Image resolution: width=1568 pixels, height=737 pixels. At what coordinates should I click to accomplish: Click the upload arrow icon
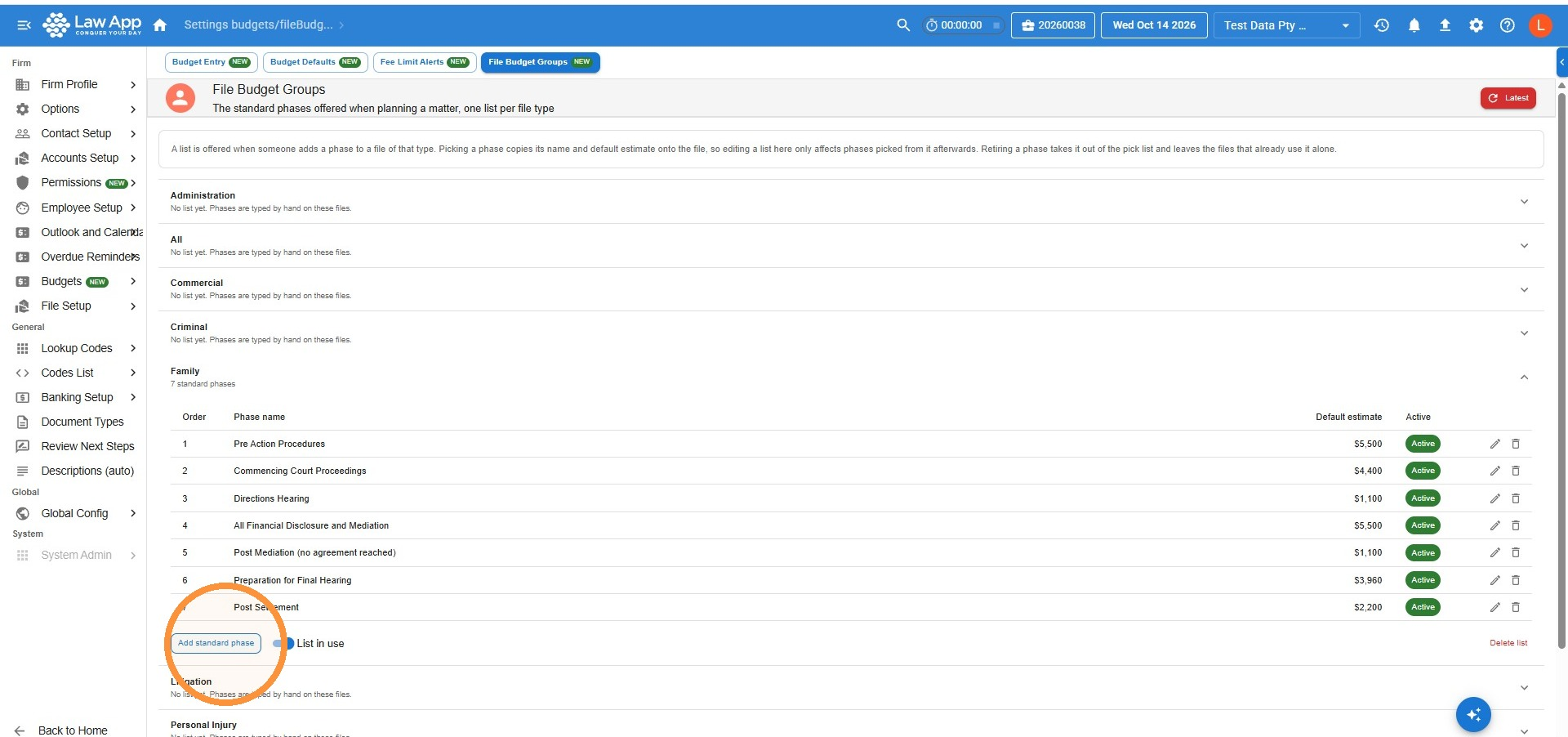(1445, 25)
